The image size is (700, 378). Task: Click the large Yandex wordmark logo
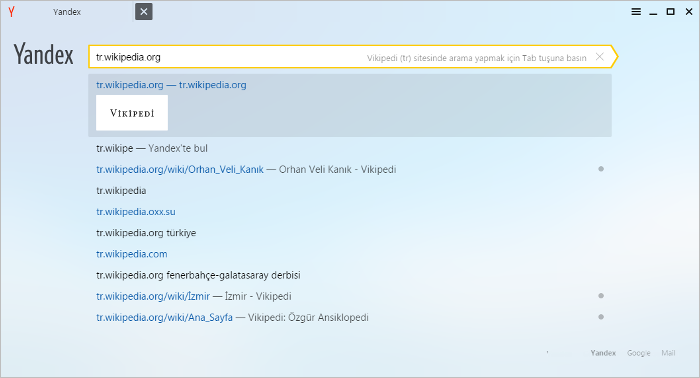click(43, 55)
